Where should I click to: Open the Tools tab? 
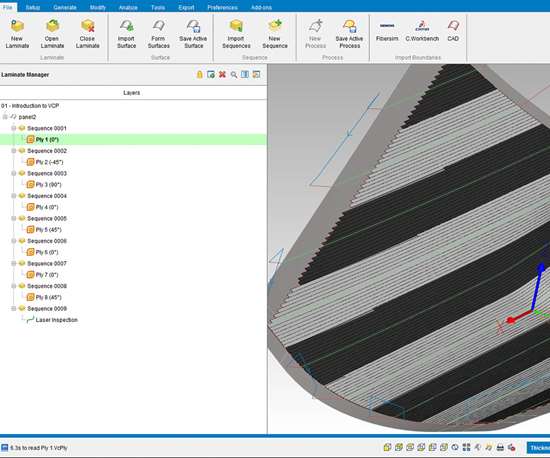click(x=158, y=7)
